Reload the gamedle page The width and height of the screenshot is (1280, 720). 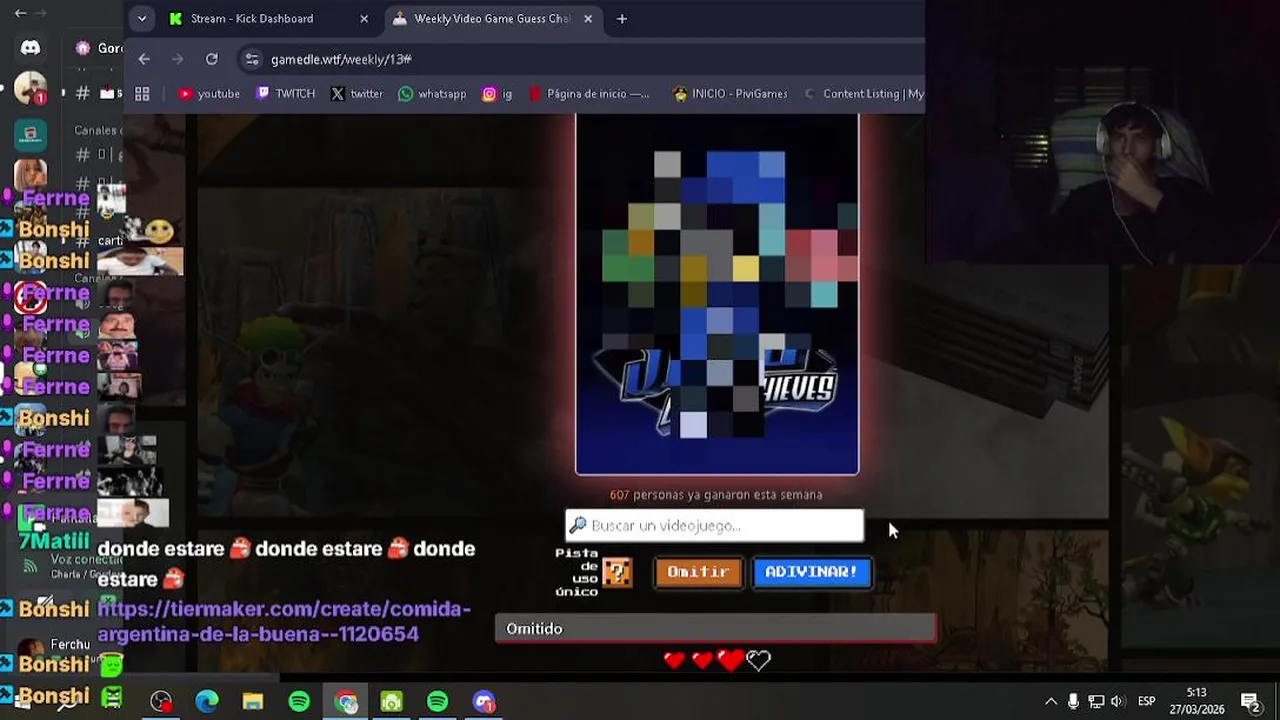[212, 59]
